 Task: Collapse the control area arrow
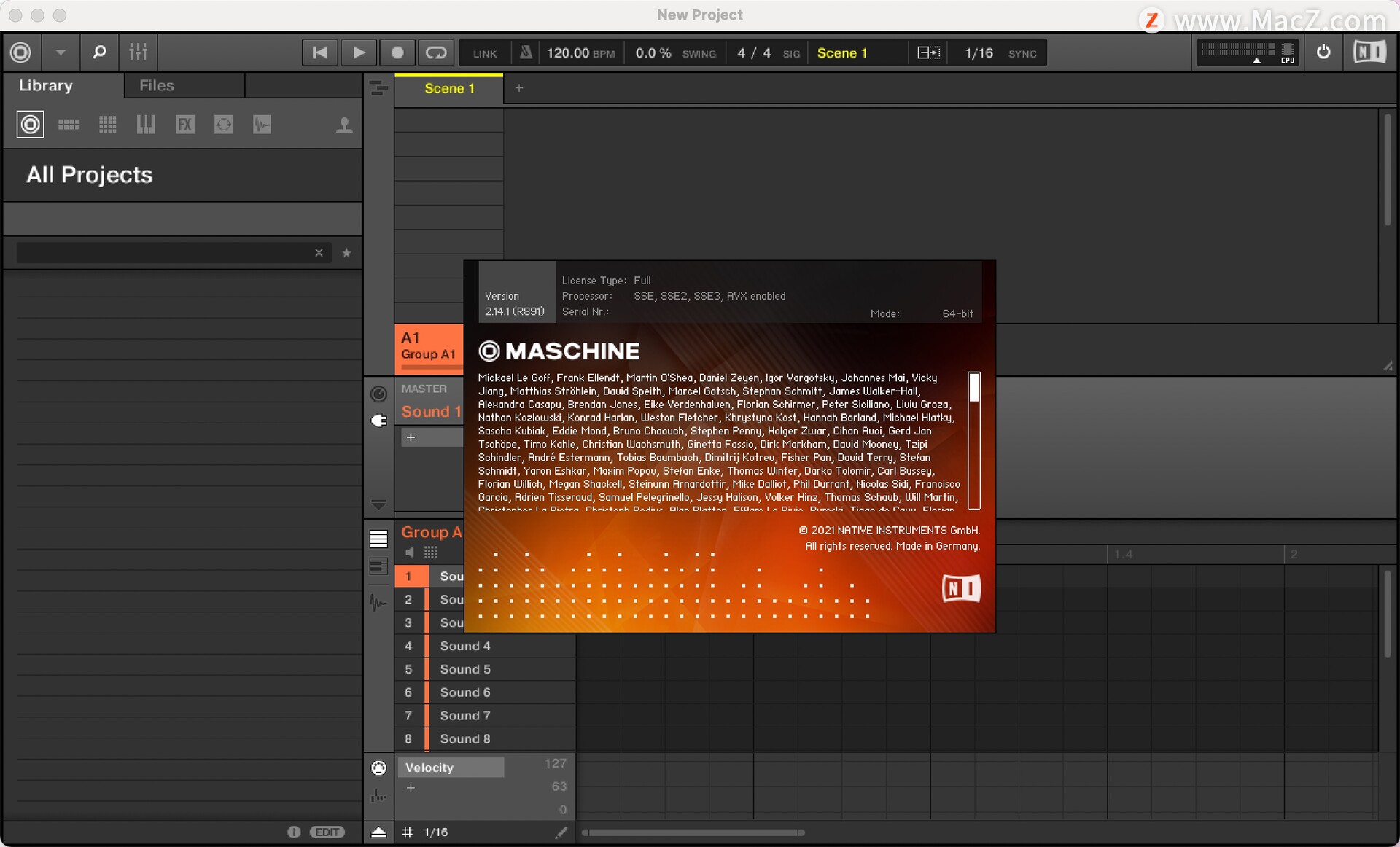click(x=378, y=504)
